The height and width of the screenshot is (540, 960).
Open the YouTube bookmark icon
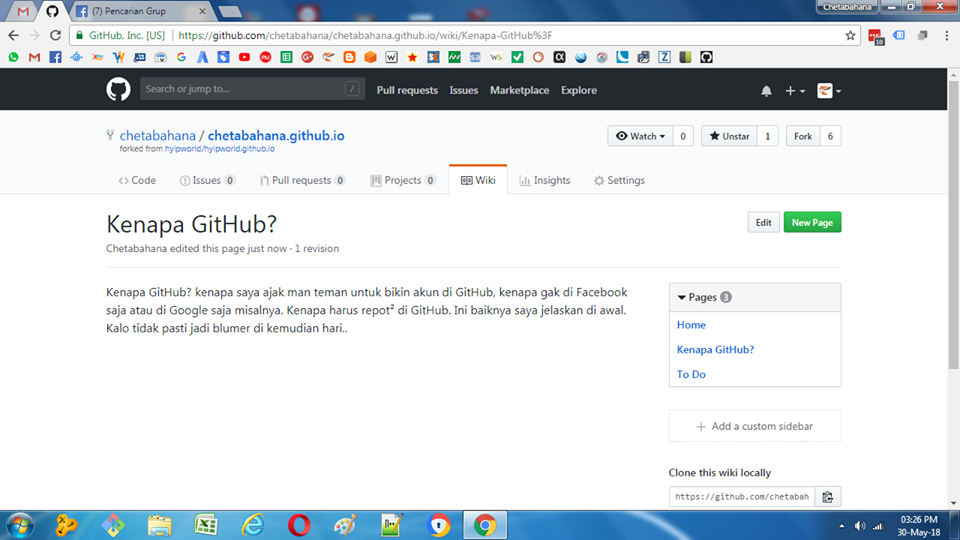(x=244, y=57)
